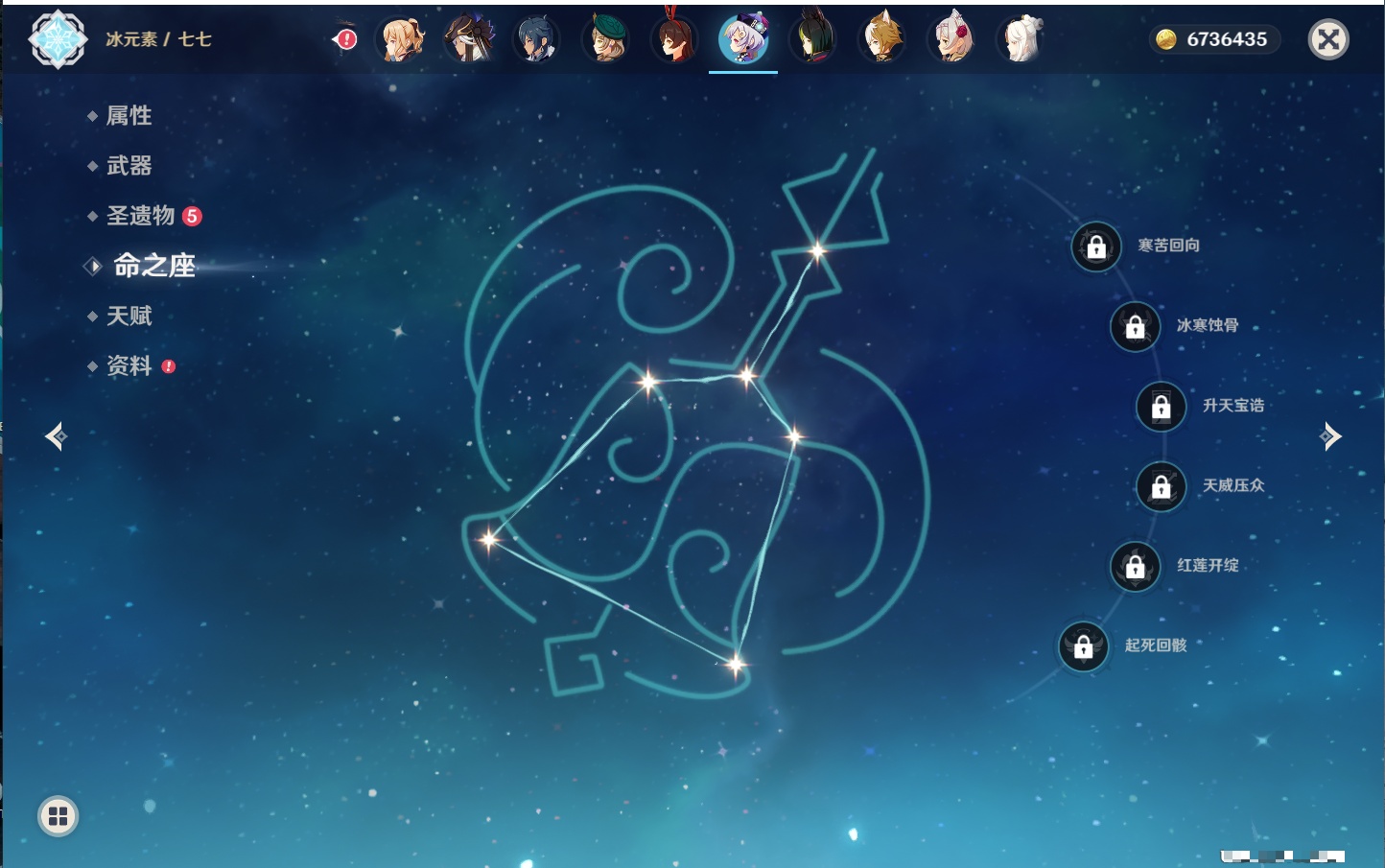Click the red exclamation alert before avatars
Viewport: 1385px width, 868px height.
tap(345, 39)
